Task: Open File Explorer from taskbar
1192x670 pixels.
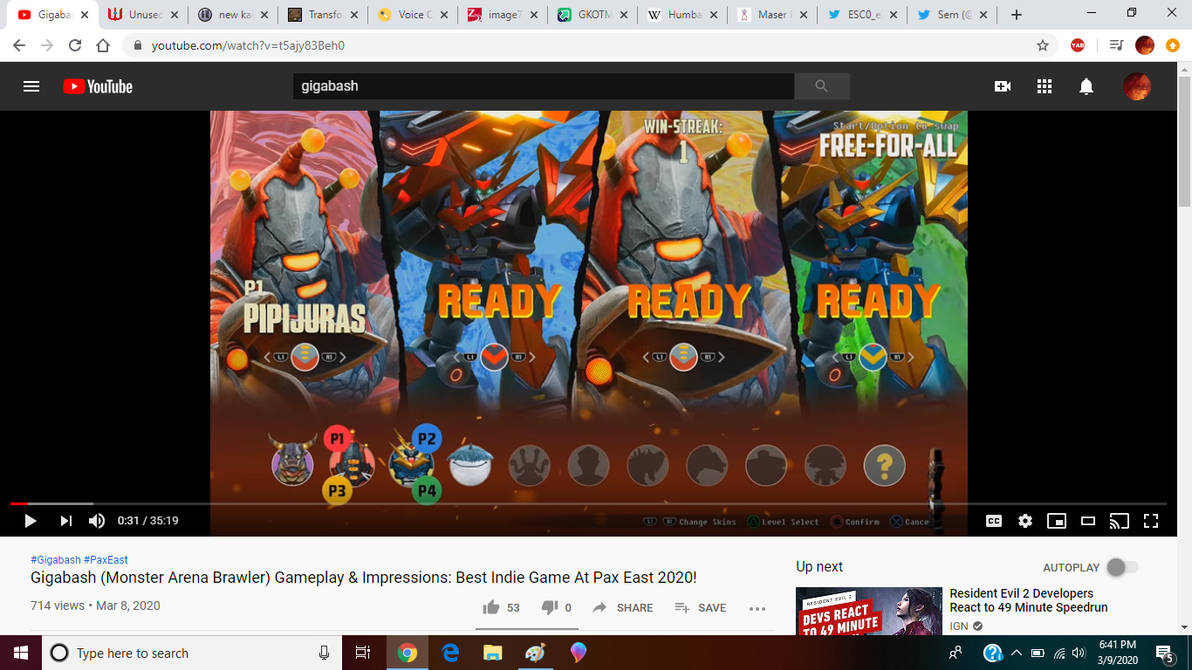Action: click(x=493, y=653)
